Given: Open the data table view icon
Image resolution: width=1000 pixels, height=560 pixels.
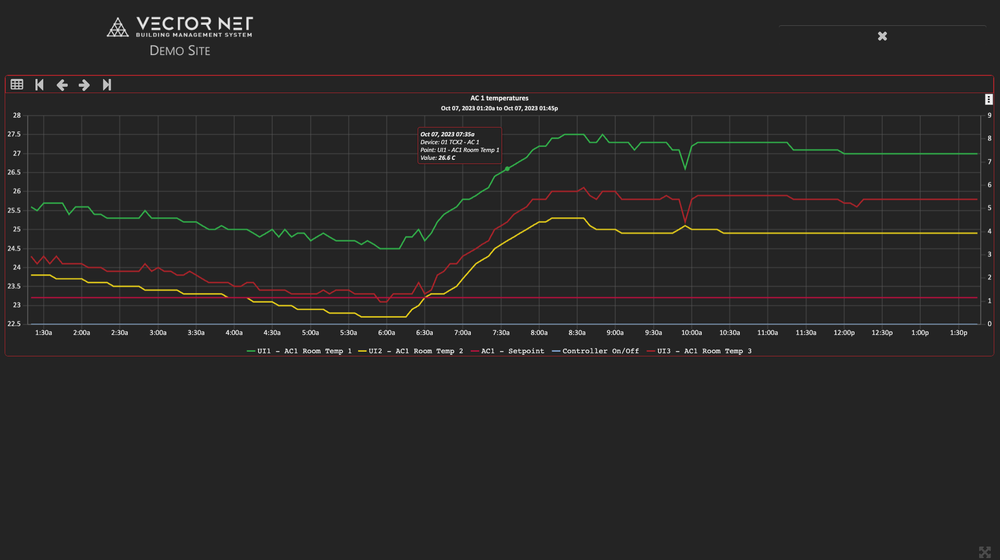Looking at the screenshot, I should click(x=17, y=85).
